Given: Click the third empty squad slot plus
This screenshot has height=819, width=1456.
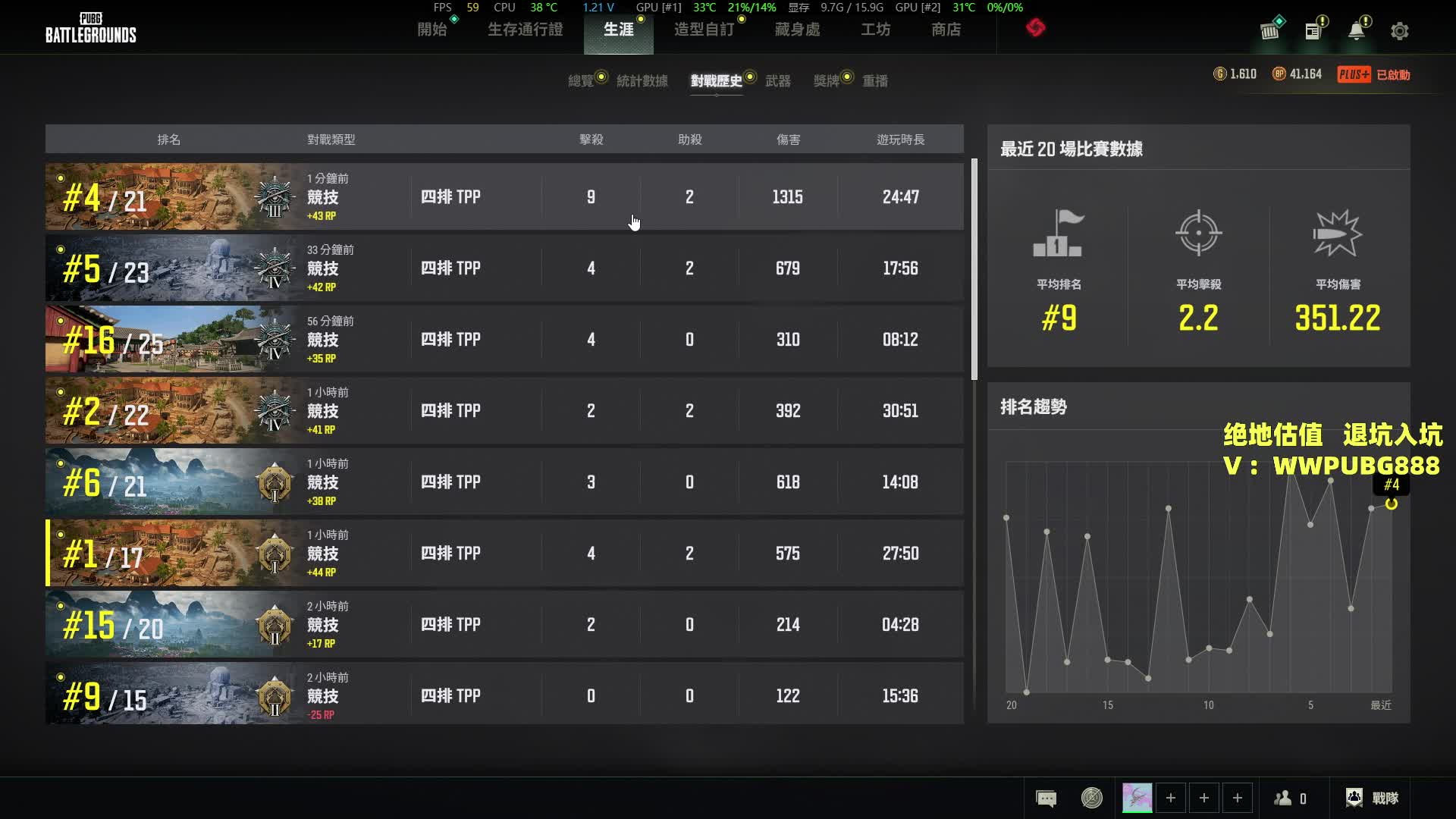Looking at the screenshot, I should [1237, 798].
